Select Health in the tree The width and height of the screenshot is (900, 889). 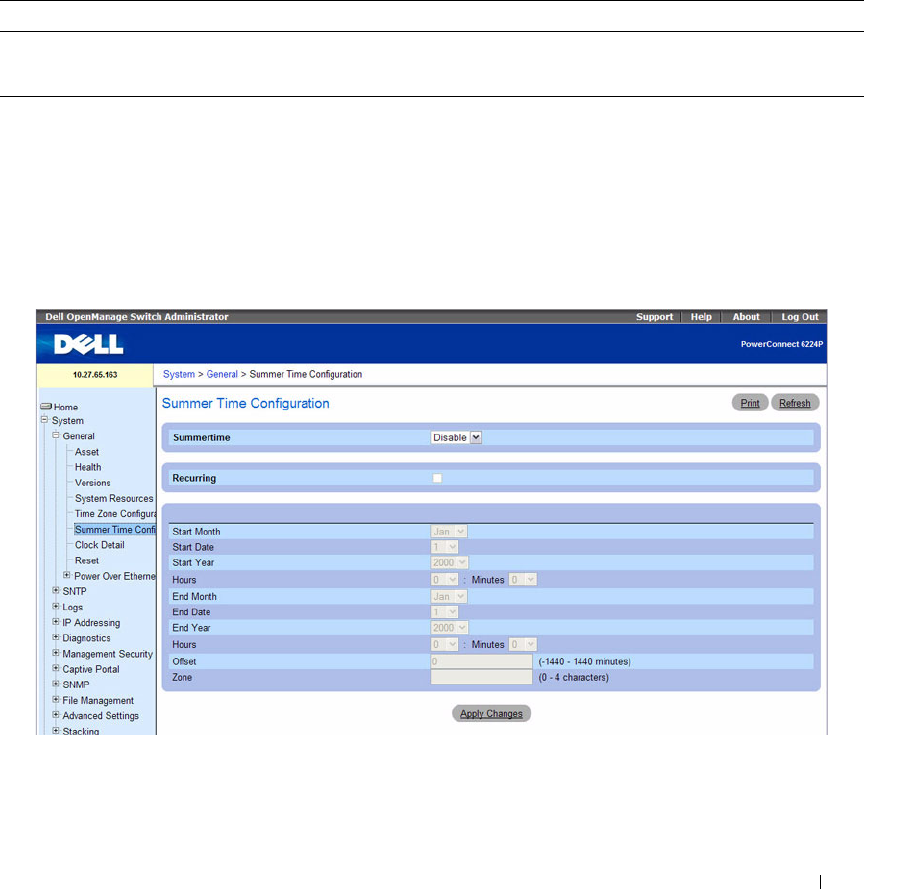tap(88, 467)
